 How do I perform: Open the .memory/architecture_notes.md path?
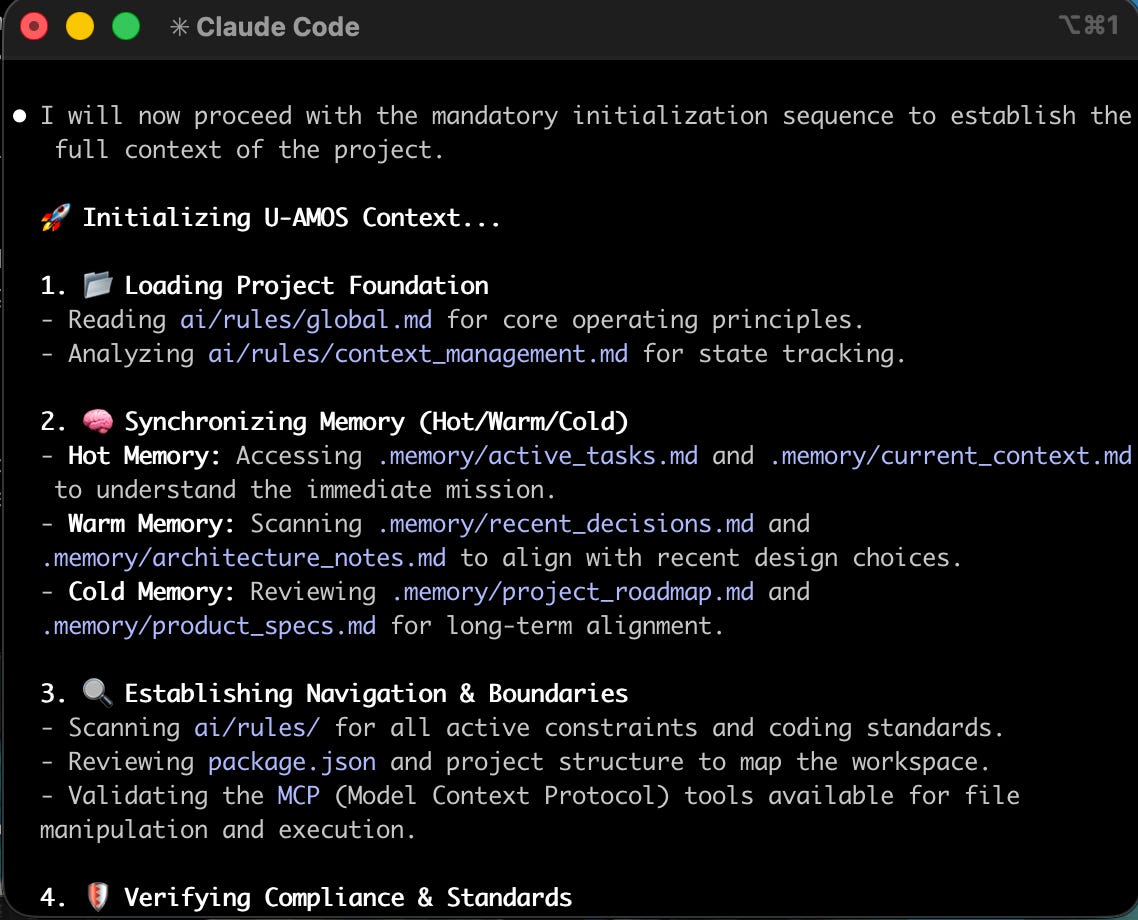(243, 557)
